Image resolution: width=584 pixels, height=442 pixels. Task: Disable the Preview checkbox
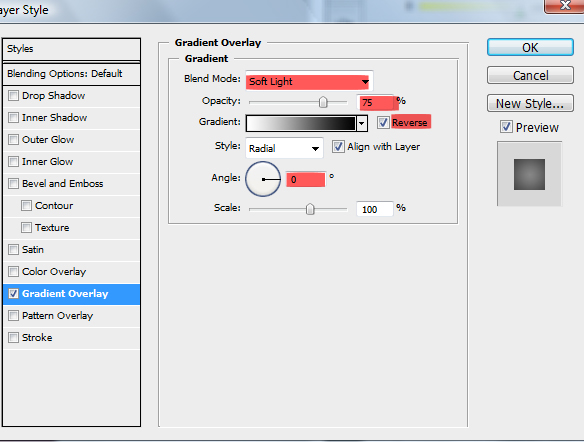pyautogui.click(x=506, y=127)
